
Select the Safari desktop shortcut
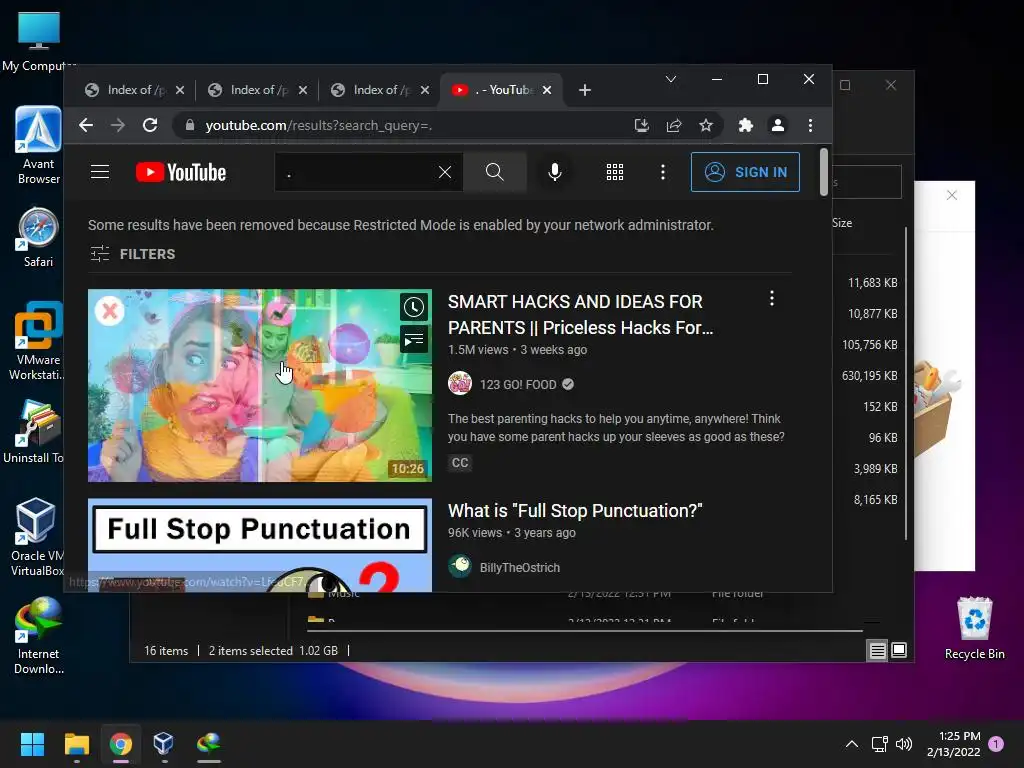click(x=38, y=237)
